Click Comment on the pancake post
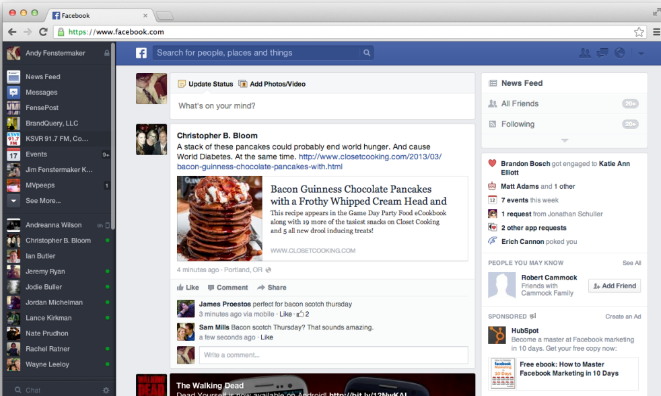Screen dimensions: 661x396 coord(228,288)
